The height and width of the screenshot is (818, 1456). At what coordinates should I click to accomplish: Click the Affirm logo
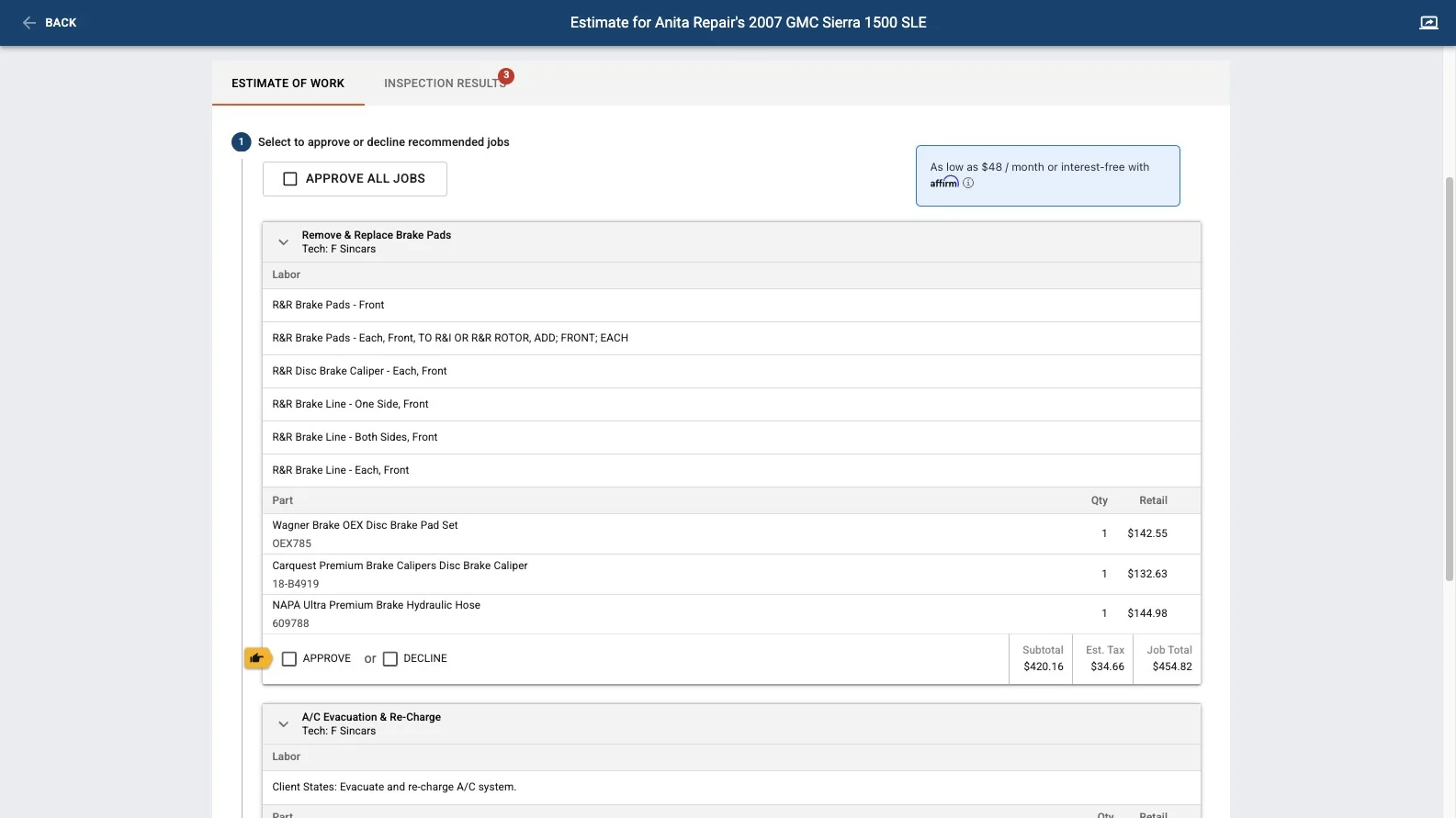[944, 183]
